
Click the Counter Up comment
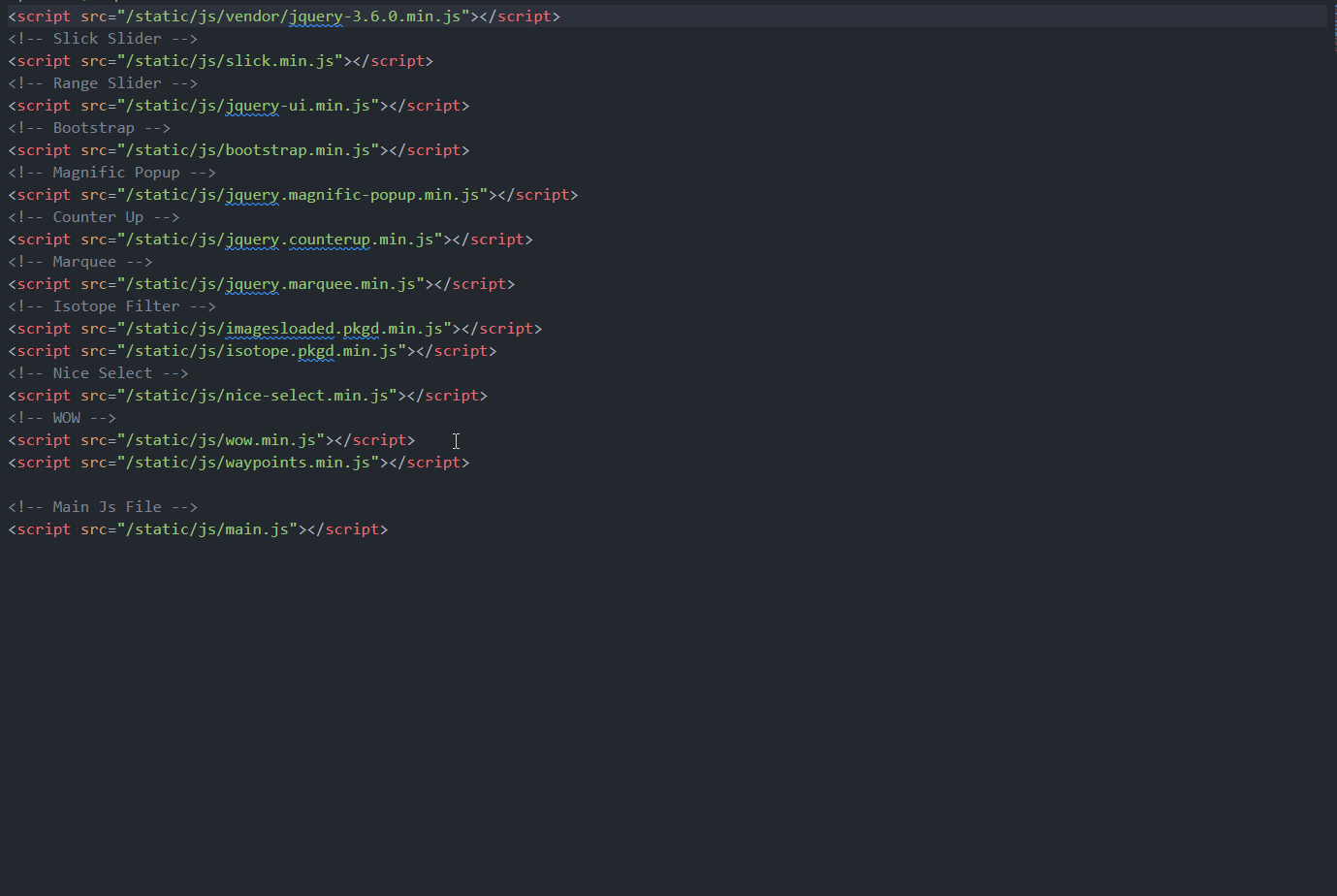94,217
